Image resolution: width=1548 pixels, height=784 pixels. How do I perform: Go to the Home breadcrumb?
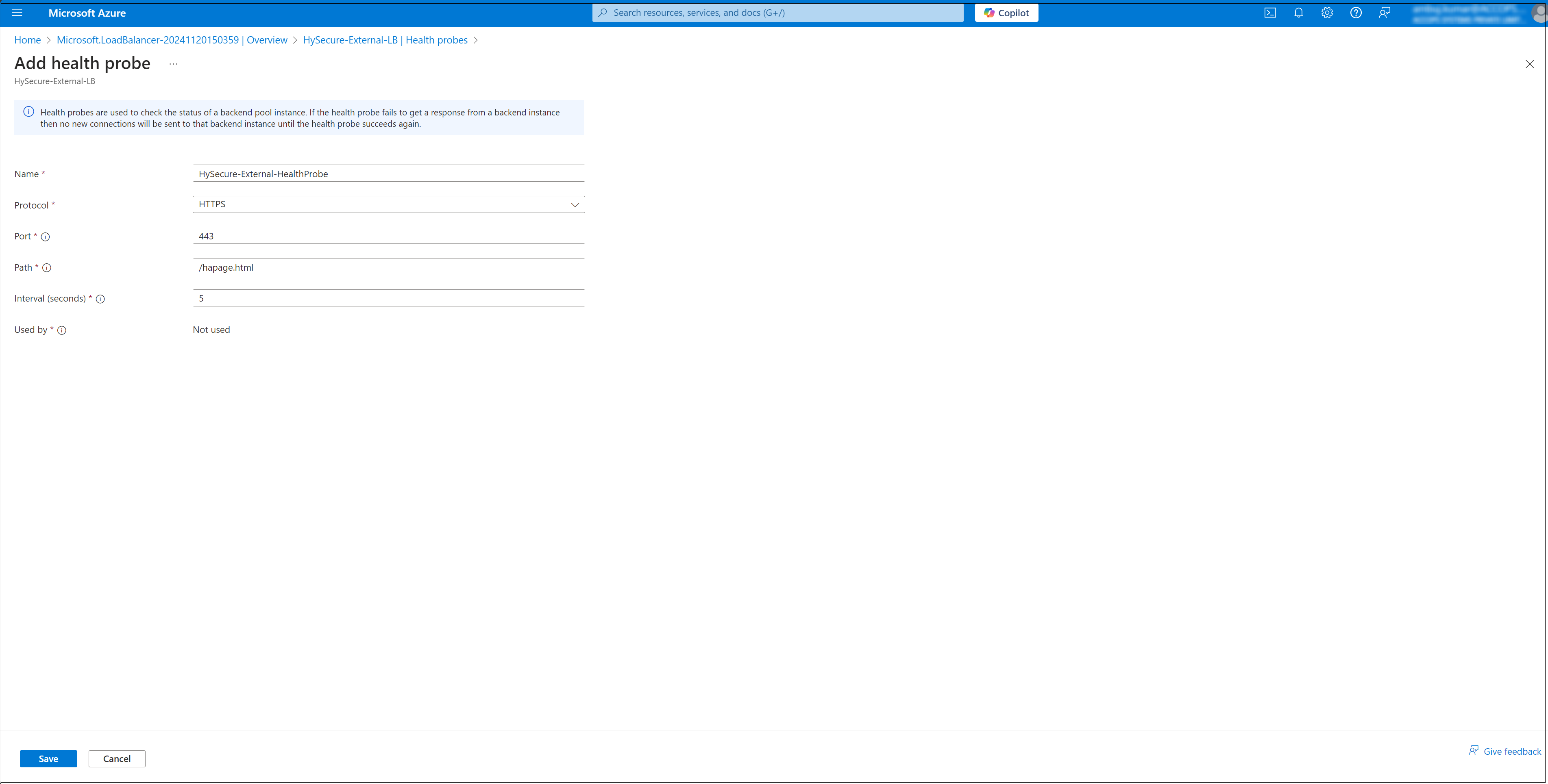[x=28, y=40]
